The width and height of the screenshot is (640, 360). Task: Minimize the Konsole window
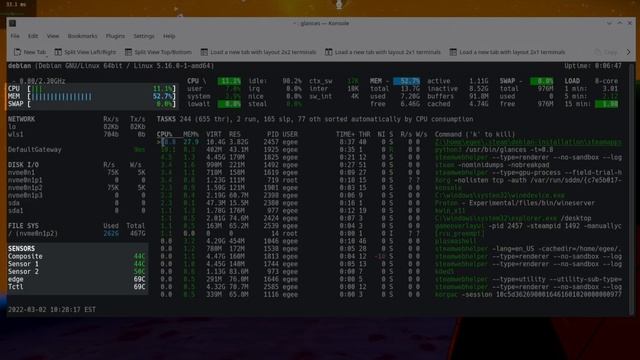[x=609, y=24]
